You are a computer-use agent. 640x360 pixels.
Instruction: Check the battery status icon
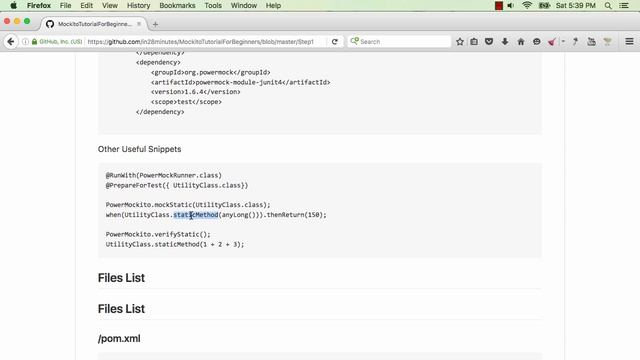(544, 5)
